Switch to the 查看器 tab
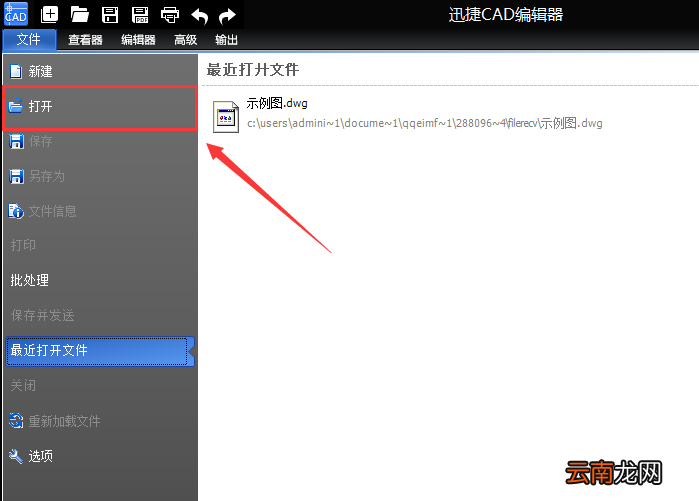Viewport: 699px width, 501px height. point(85,40)
